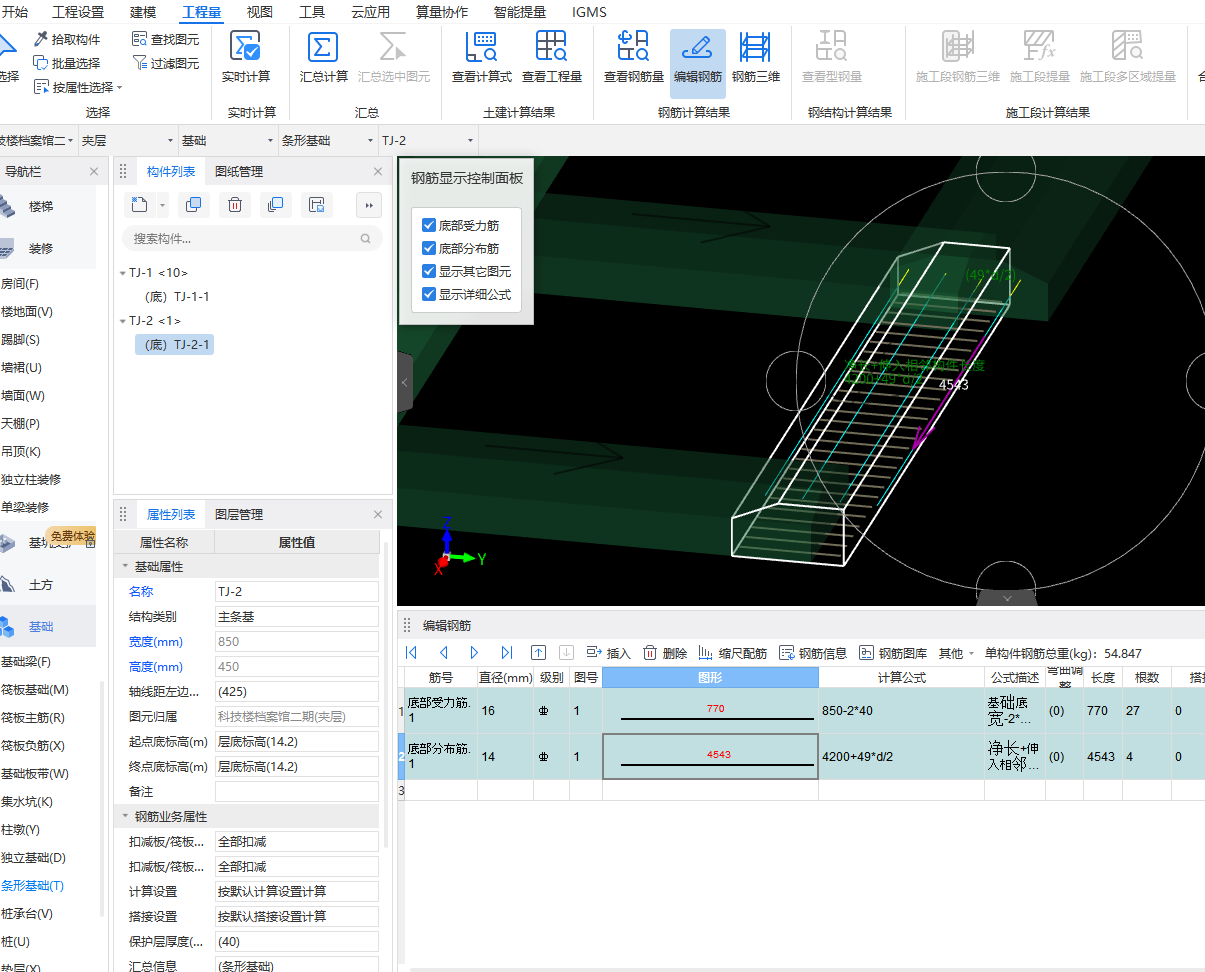
Task: Collapse the 3D view bottom handle
Action: click(x=1006, y=598)
